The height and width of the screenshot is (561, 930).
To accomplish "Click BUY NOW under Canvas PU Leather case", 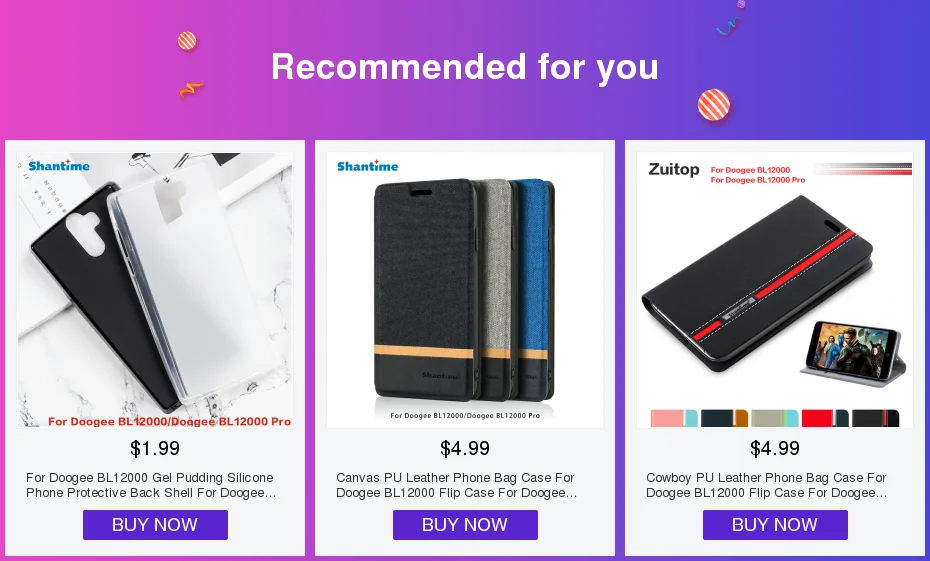I will pos(465,525).
